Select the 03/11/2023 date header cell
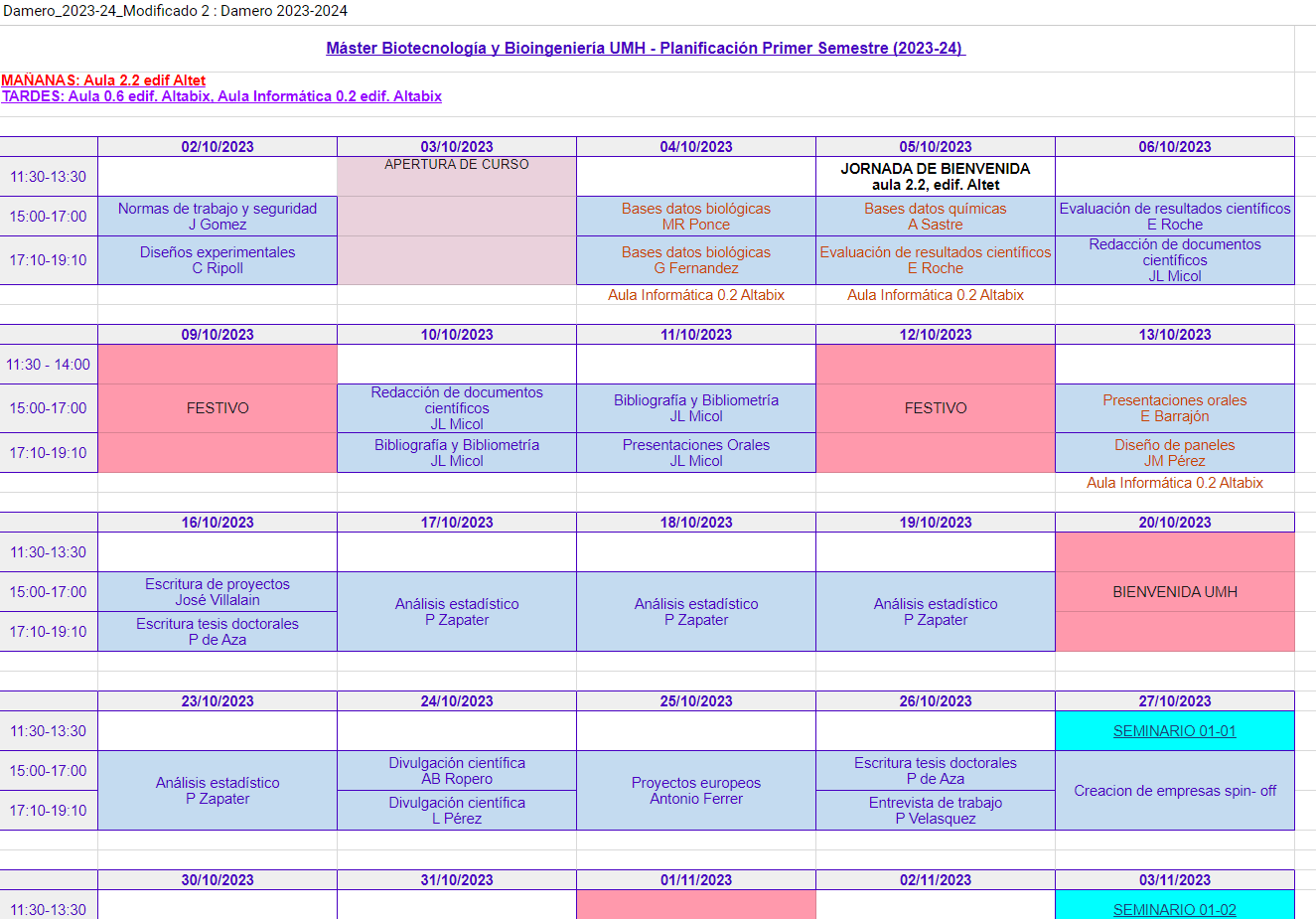This screenshot has height=919, width=1316. tap(1175, 880)
